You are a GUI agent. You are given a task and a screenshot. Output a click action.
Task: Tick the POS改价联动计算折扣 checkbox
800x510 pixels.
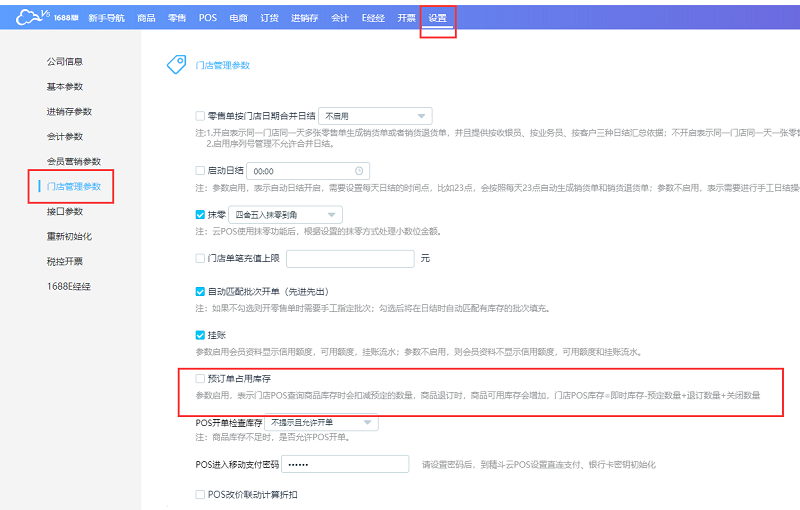pyautogui.click(x=200, y=495)
